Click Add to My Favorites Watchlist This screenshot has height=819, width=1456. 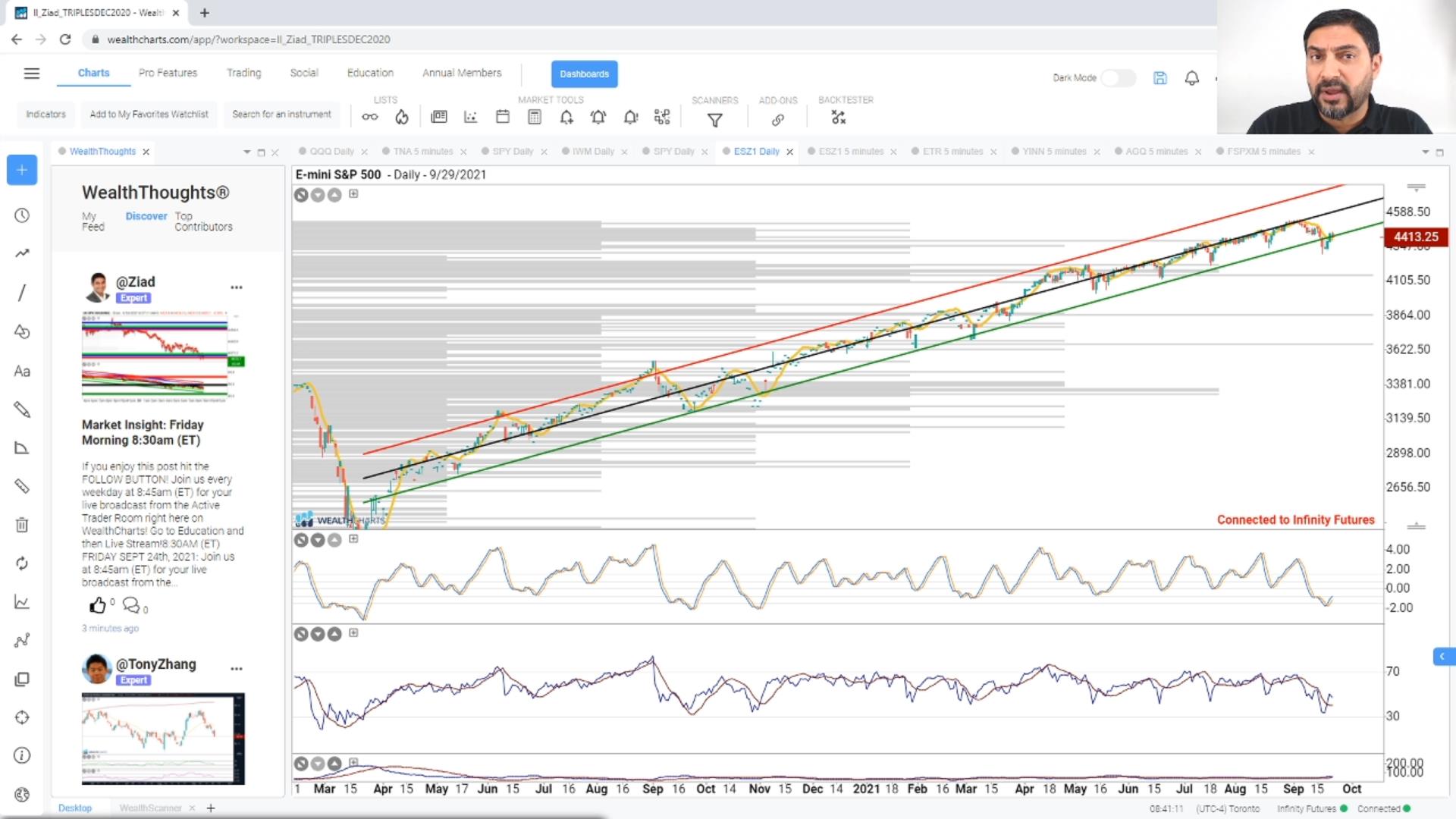pos(149,115)
